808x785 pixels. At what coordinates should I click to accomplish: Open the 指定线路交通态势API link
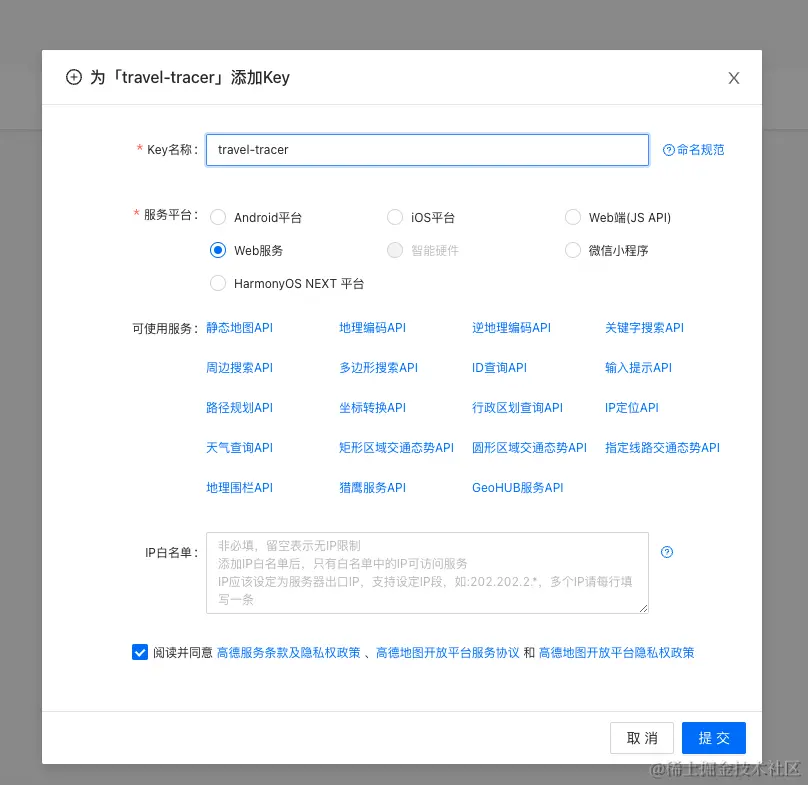pyautogui.click(x=662, y=447)
